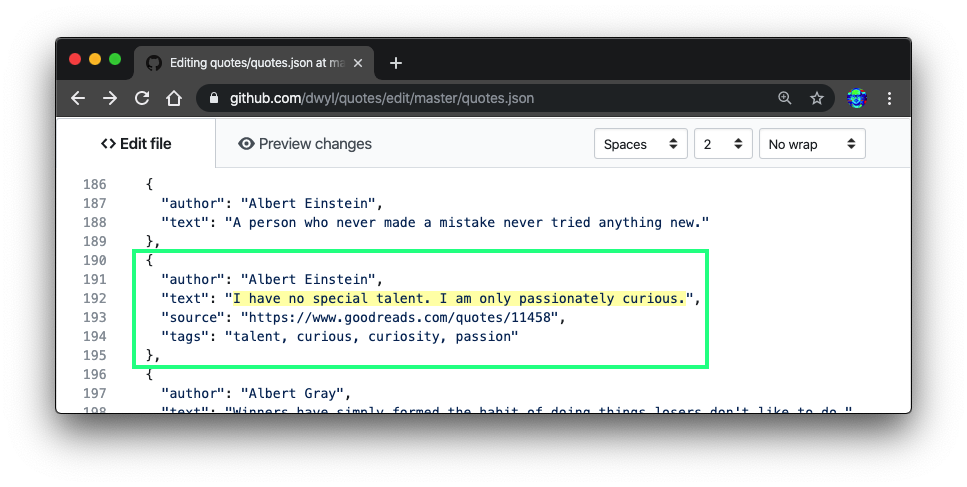This screenshot has width=967, height=487.
Task: Click the padlock site info icon
Action: [214, 98]
